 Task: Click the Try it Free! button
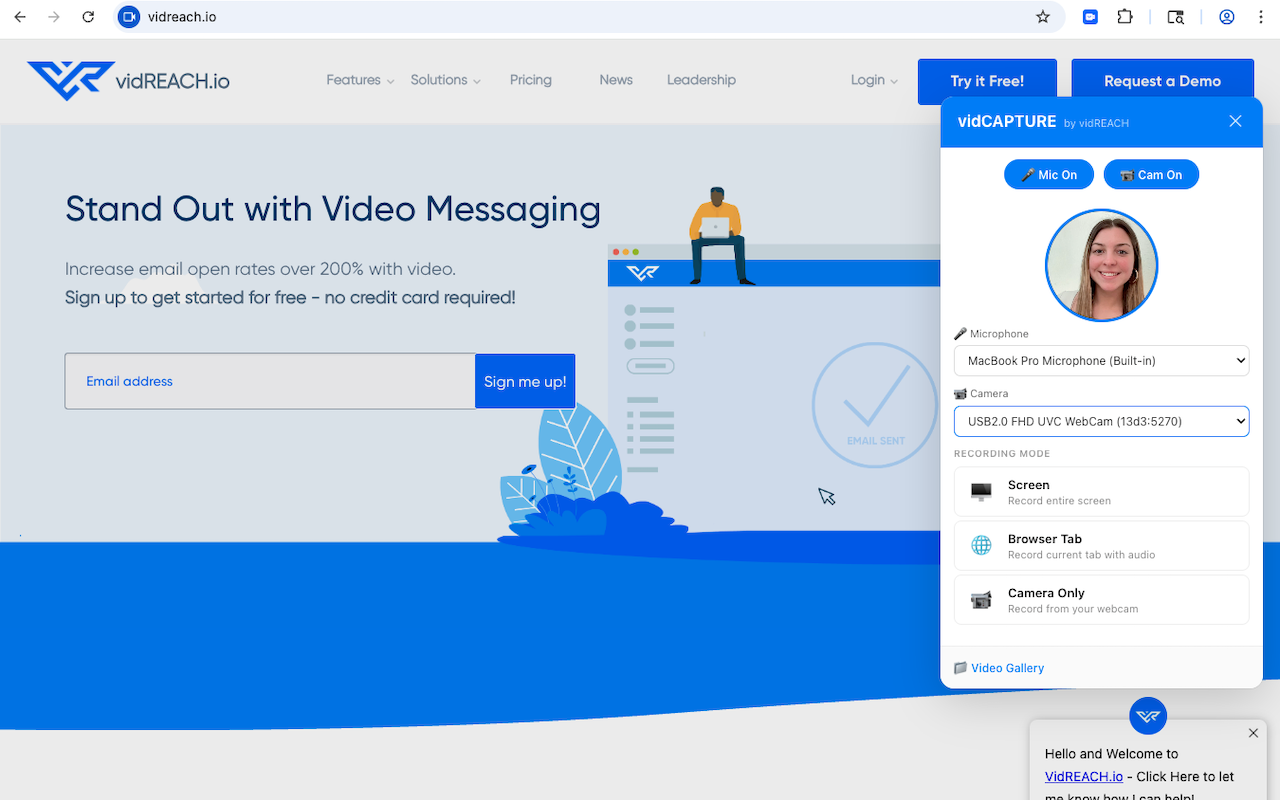(987, 81)
